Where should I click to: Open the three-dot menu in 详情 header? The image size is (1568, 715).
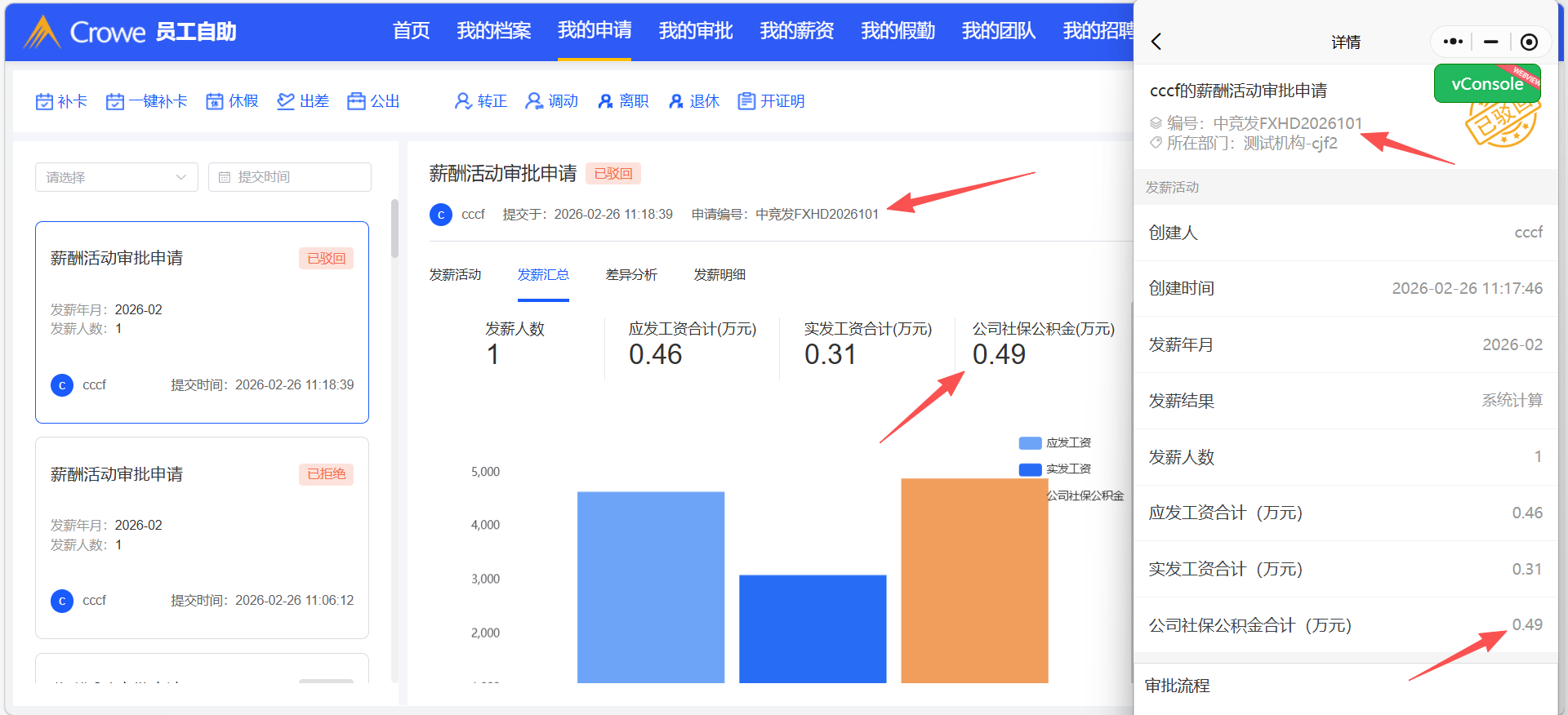click(1453, 42)
